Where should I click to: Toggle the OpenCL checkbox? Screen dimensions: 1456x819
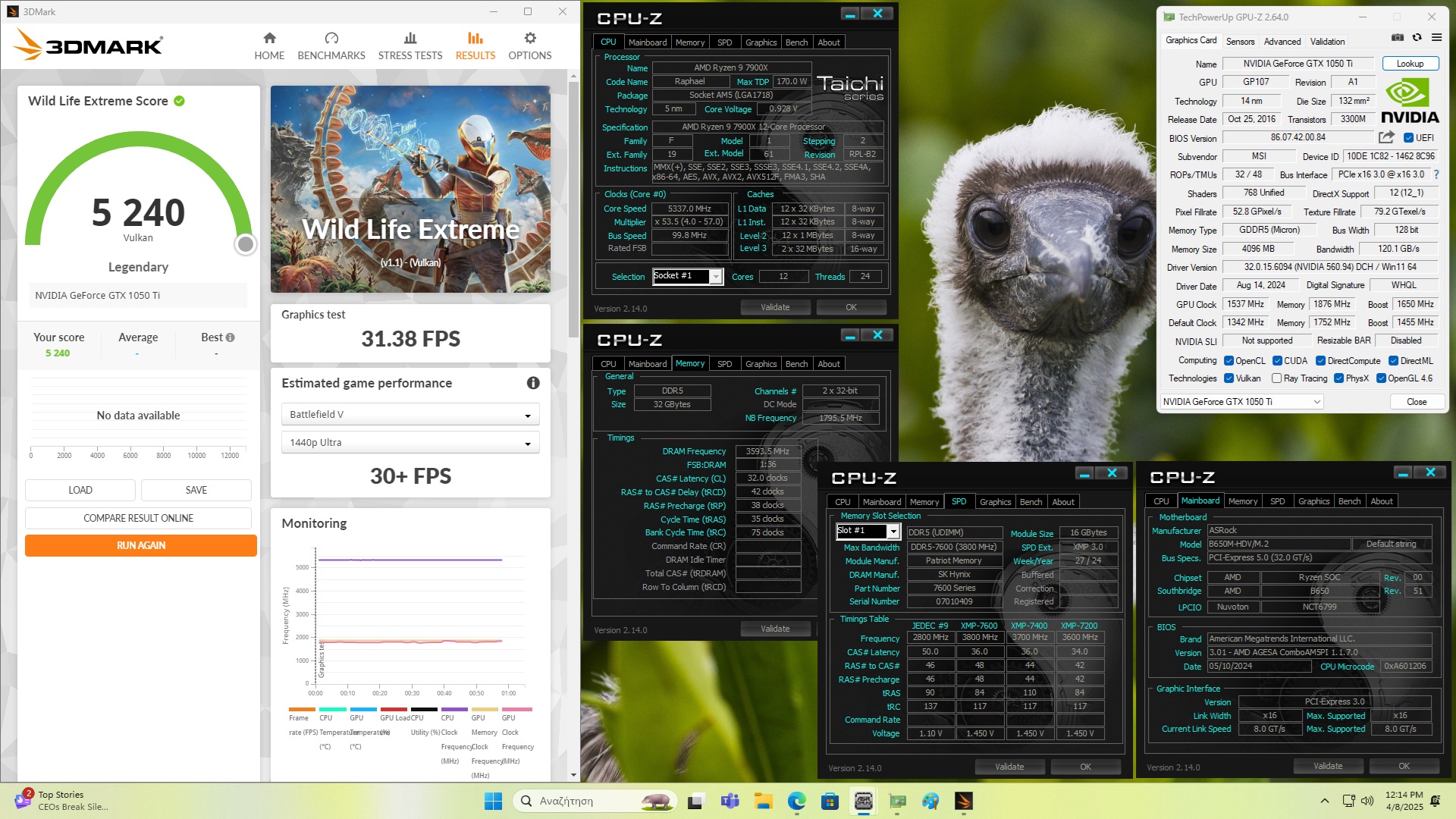tap(1228, 361)
